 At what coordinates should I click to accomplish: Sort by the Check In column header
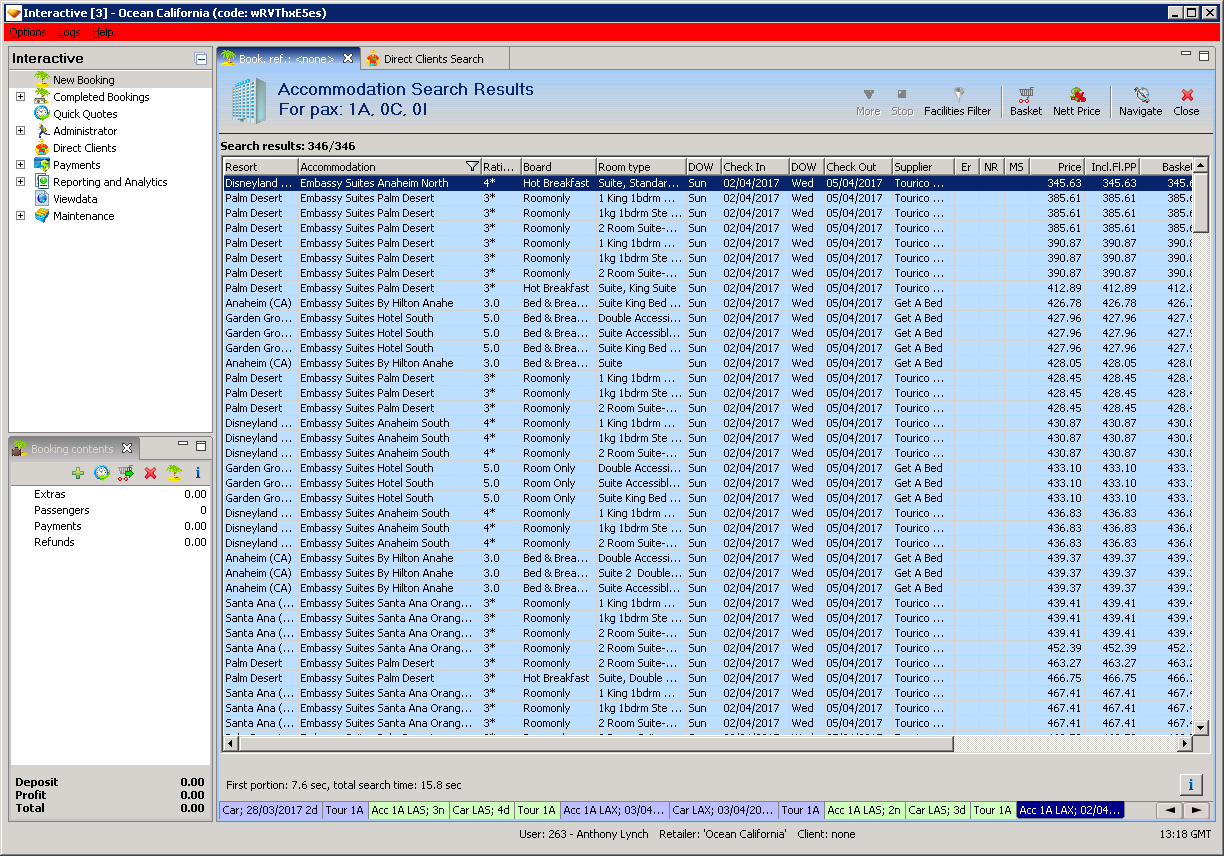coord(755,167)
